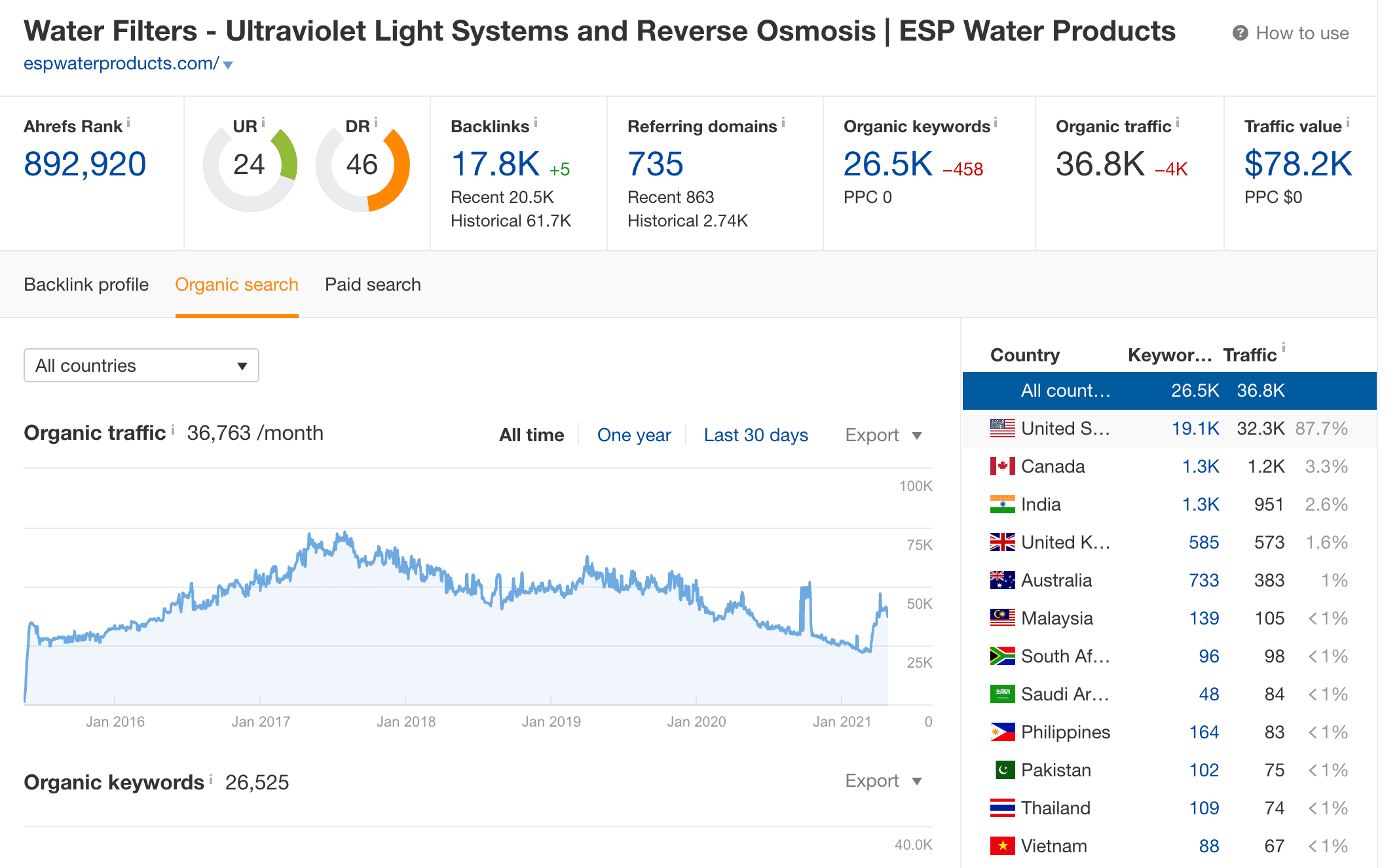Click the Canada flag icon
The height and width of the screenshot is (868, 1399).
pyautogui.click(x=1002, y=466)
